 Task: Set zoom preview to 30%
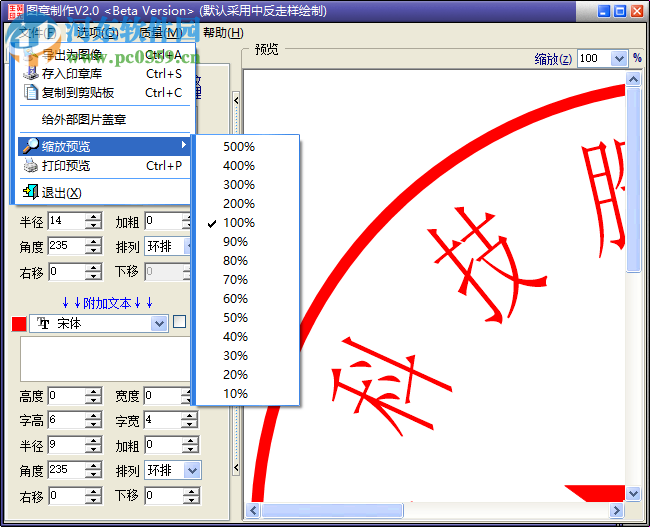coord(247,355)
